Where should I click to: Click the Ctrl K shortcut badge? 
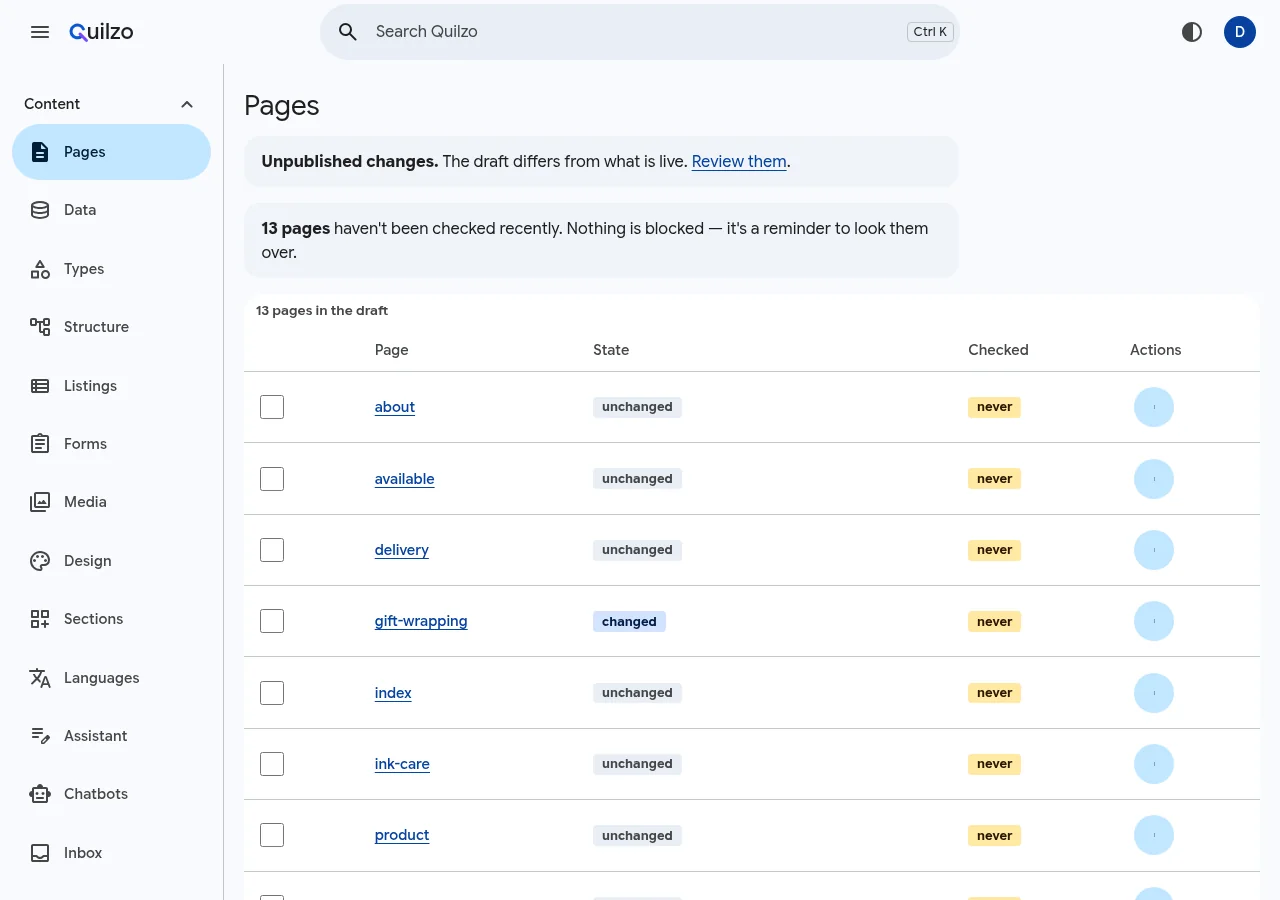(930, 32)
